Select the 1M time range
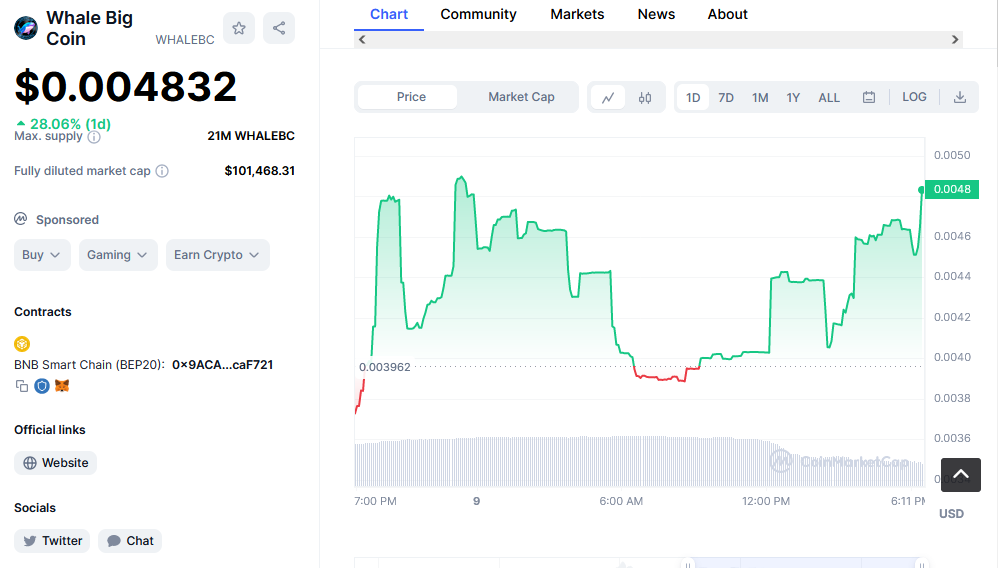 point(760,97)
